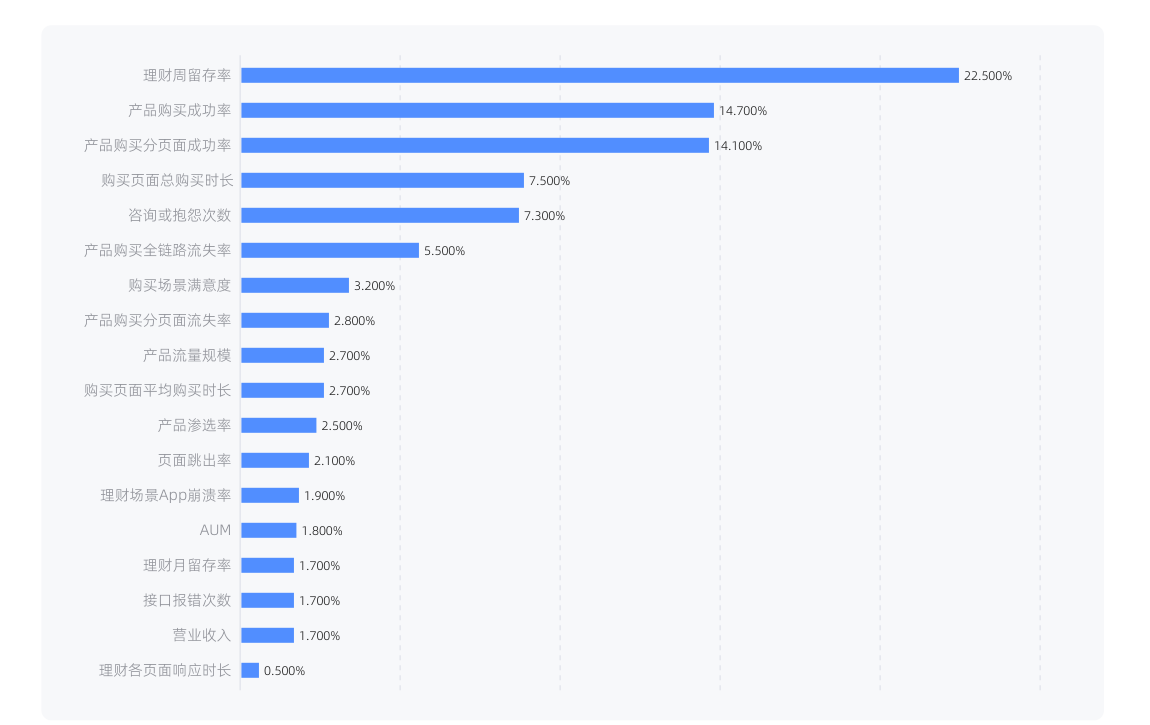Click the 理财场景App崩溃率 label
This screenshot has width=1150, height=725.
click(166, 496)
